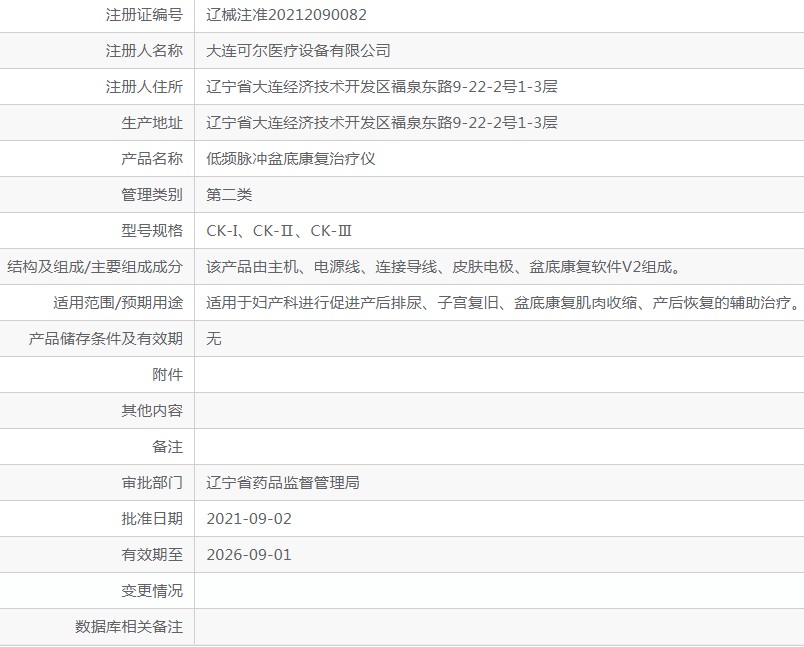Select model spec CK-Ⅰ、CK-Ⅱ、CK-Ⅲ
Viewport: 804px width, 647px height.
[279, 231]
